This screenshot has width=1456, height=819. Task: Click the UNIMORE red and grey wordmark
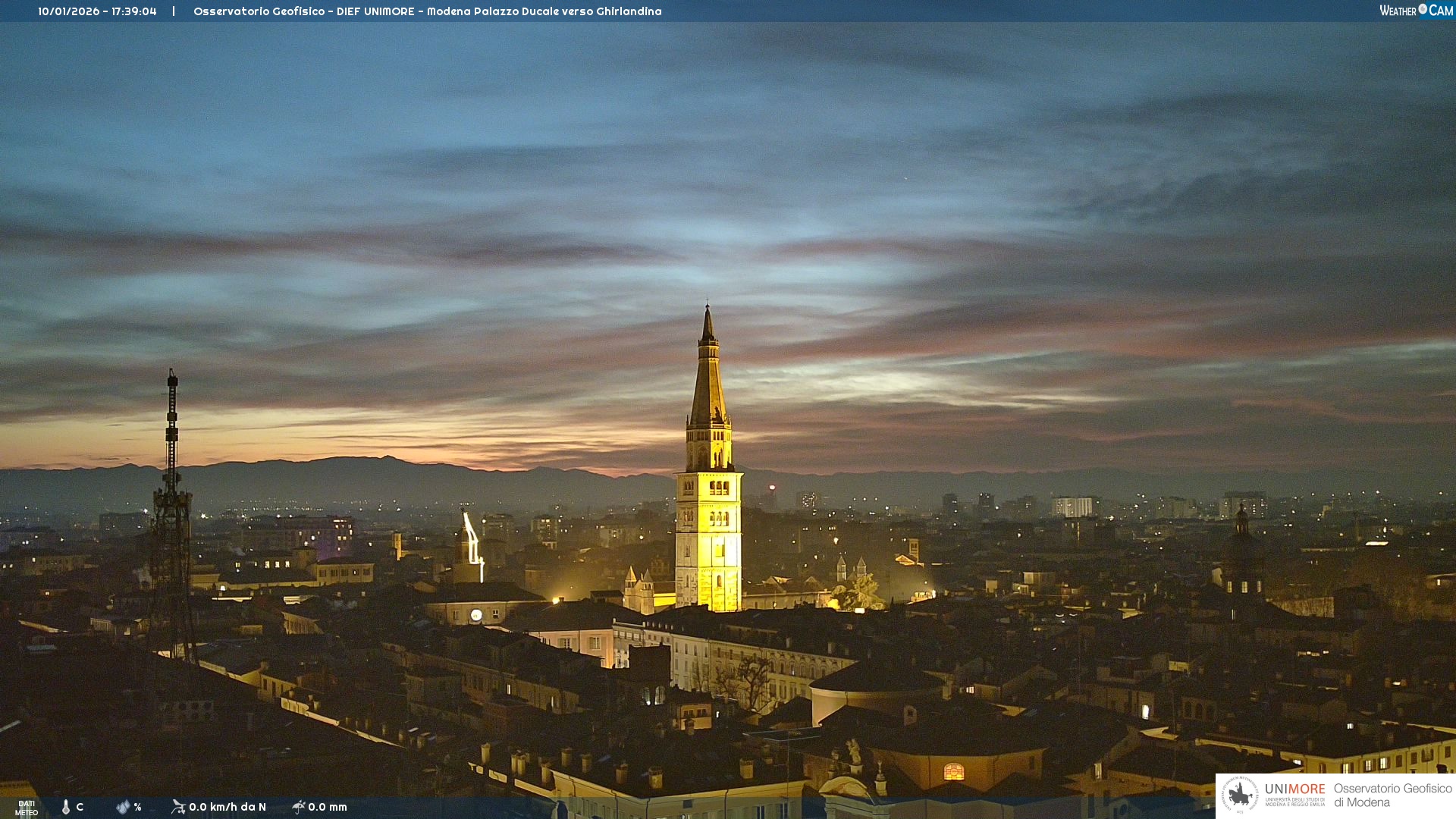pyautogui.click(x=1294, y=789)
